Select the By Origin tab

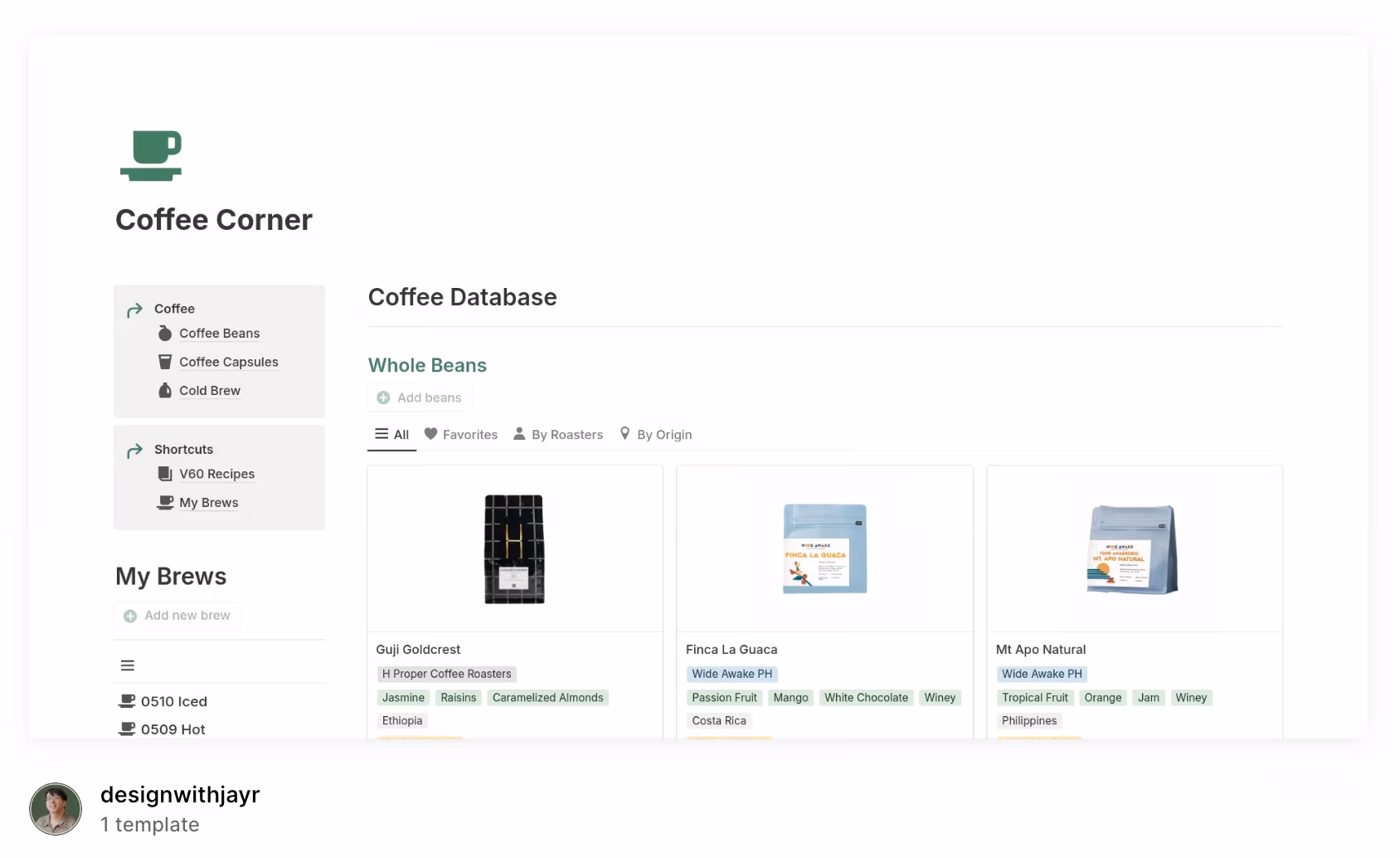pyautogui.click(x=655, y=435)
